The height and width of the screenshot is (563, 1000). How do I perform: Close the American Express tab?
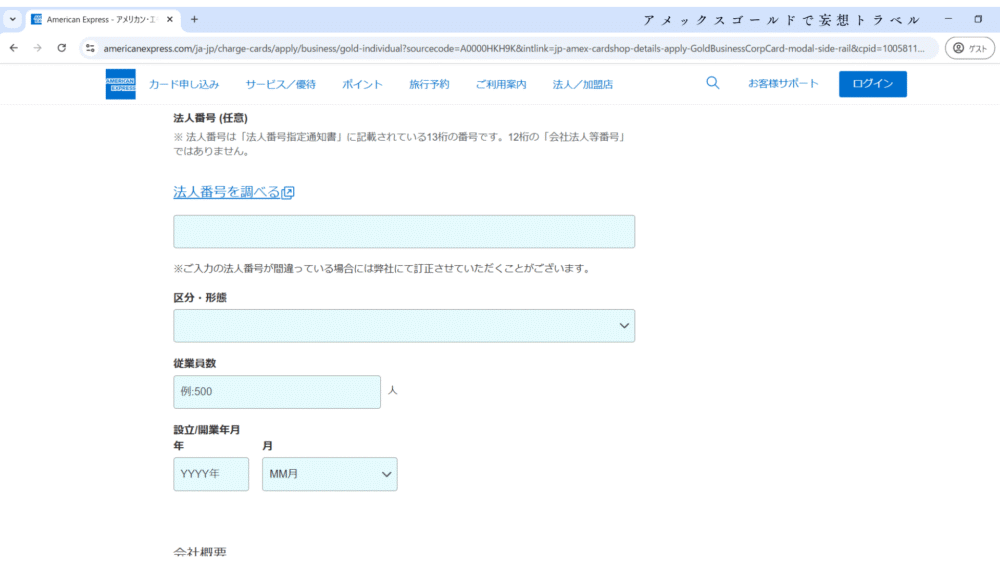pyautogui.click(x=170, y=19)
